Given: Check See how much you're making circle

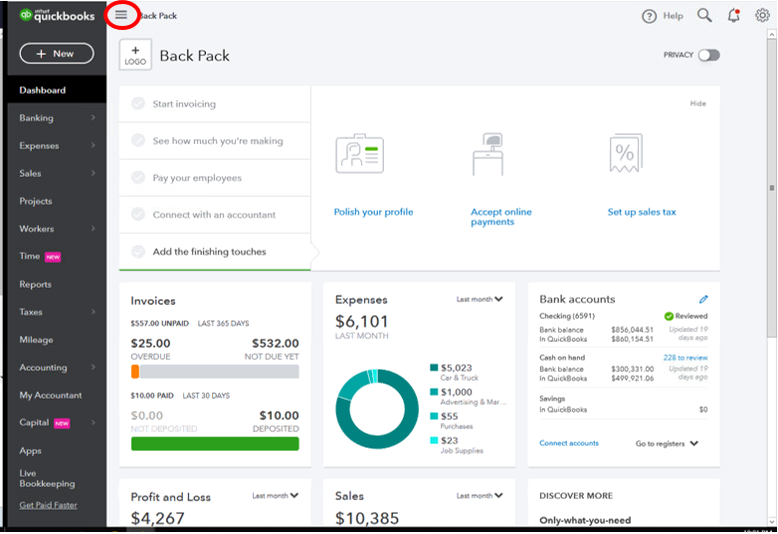Looking at the screenshot, I should 138,140.
